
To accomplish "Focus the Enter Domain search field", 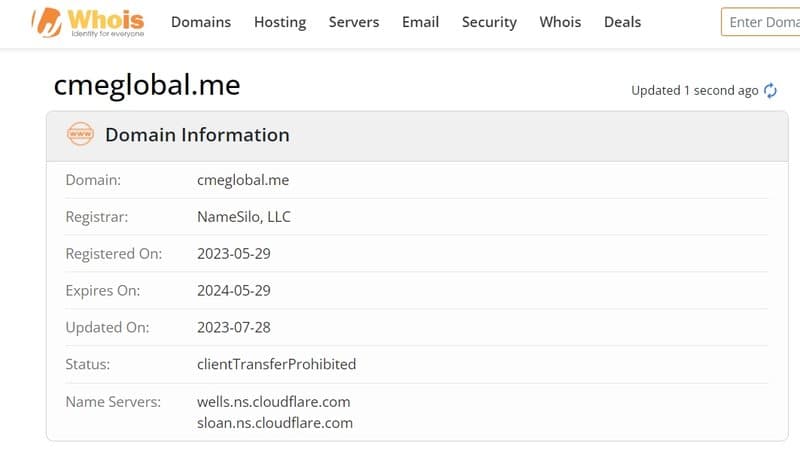I will (760, 22).
